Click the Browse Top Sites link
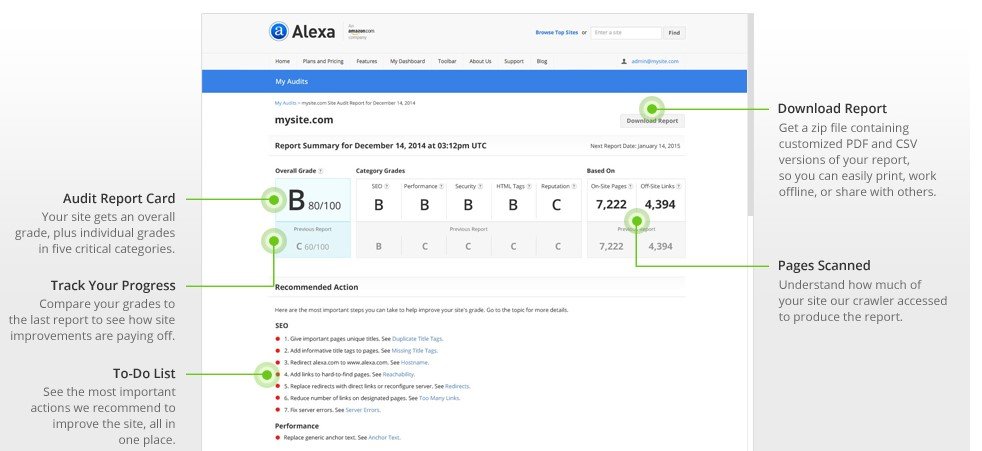Image resolution: width=982 pixels, height=451 pixels. point(557,33)
